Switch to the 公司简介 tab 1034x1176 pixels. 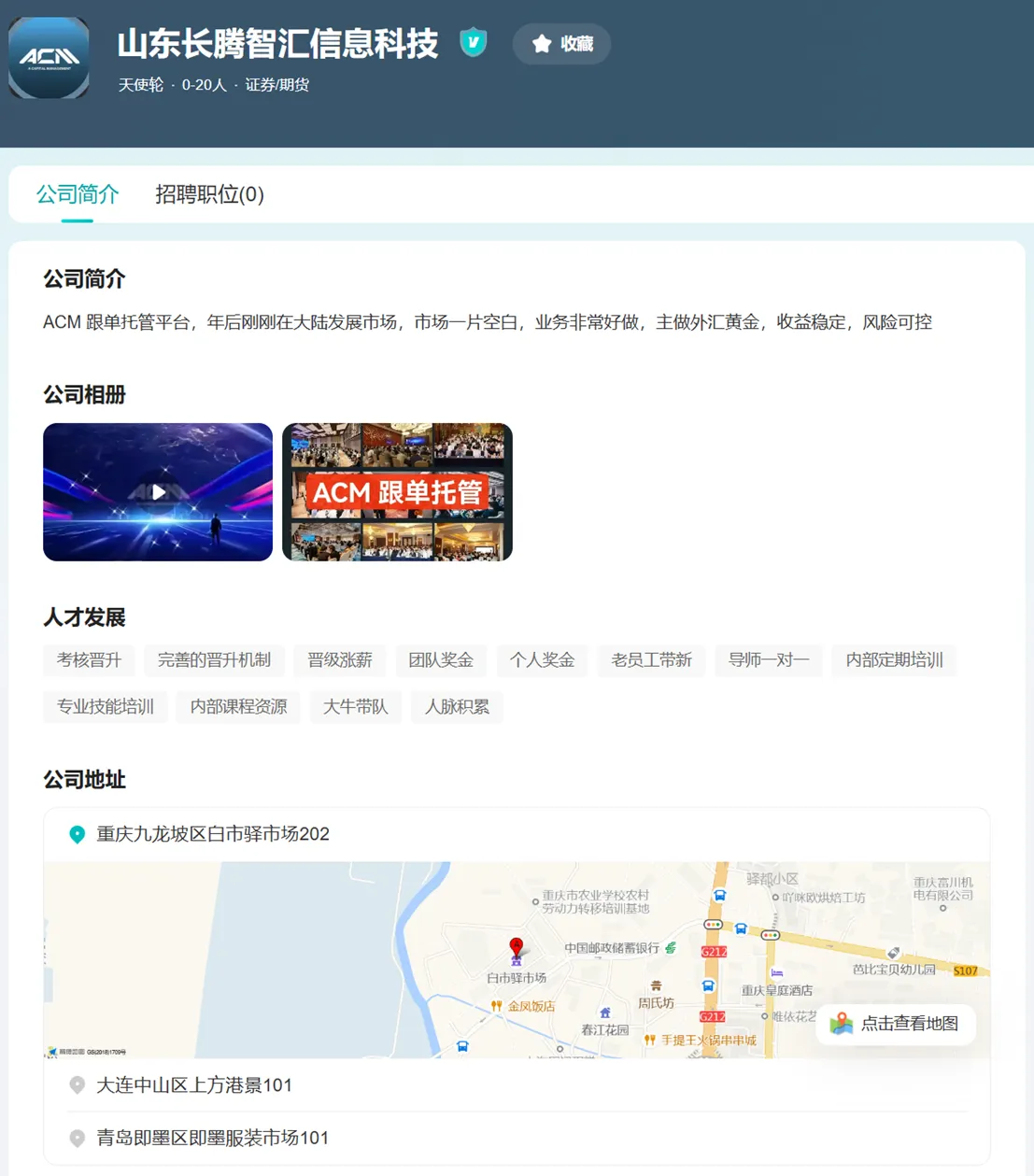coord(78,194)
